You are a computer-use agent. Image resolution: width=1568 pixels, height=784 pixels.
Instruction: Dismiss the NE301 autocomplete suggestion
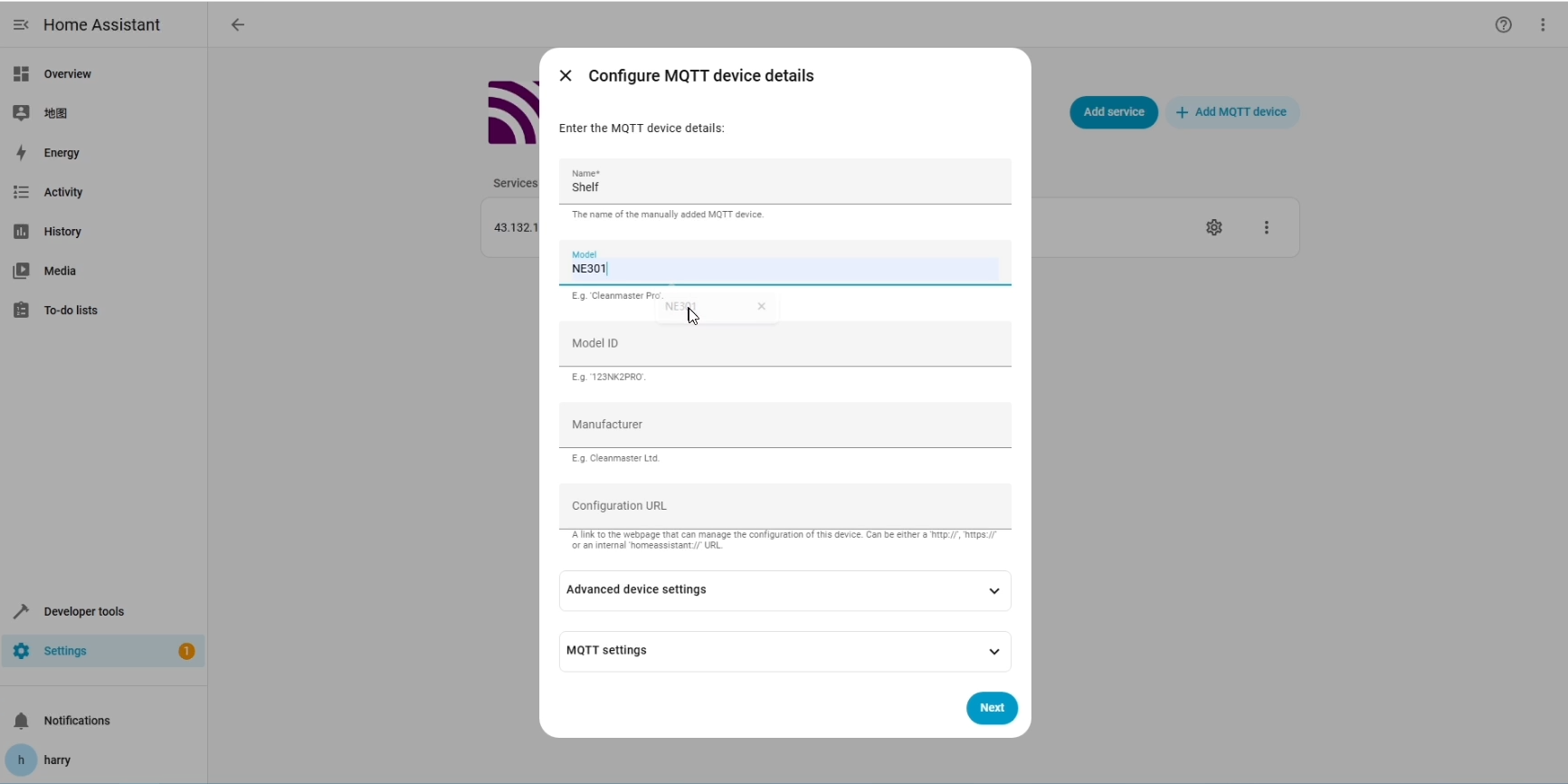[x=762, y=307]
